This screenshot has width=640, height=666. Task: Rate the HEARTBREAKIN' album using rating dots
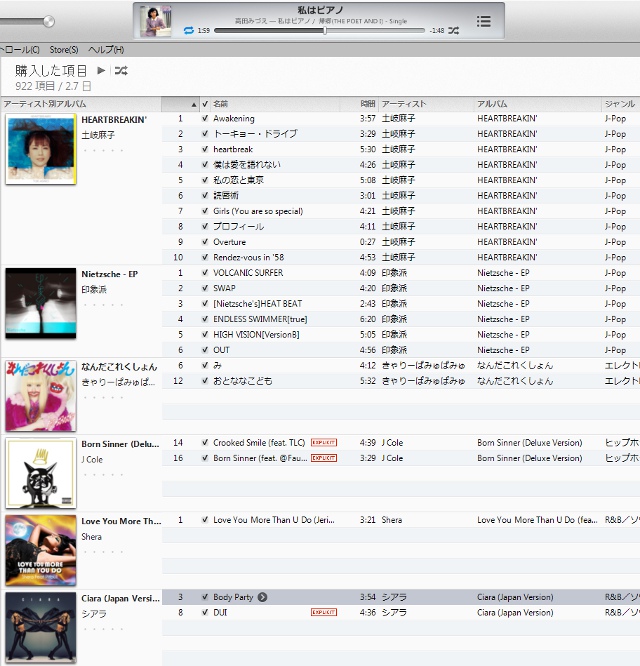click(x=104, y=150)
